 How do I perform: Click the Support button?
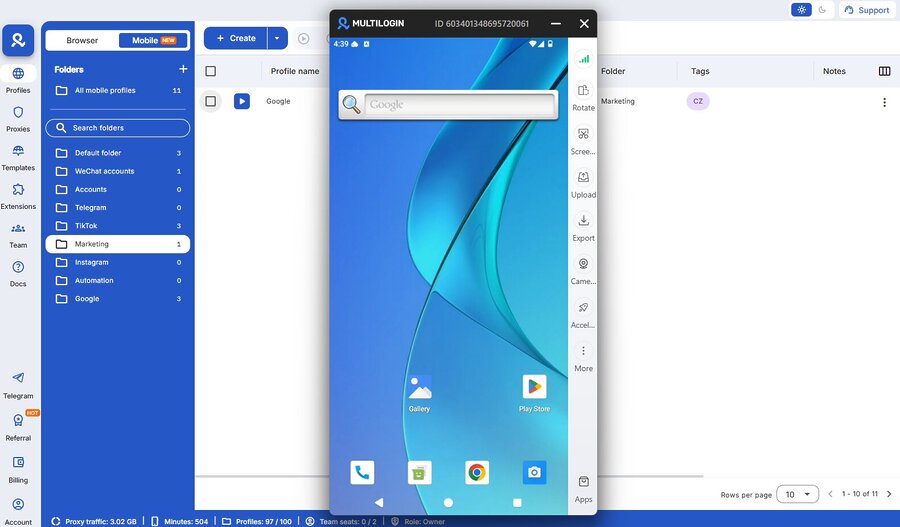866,10
